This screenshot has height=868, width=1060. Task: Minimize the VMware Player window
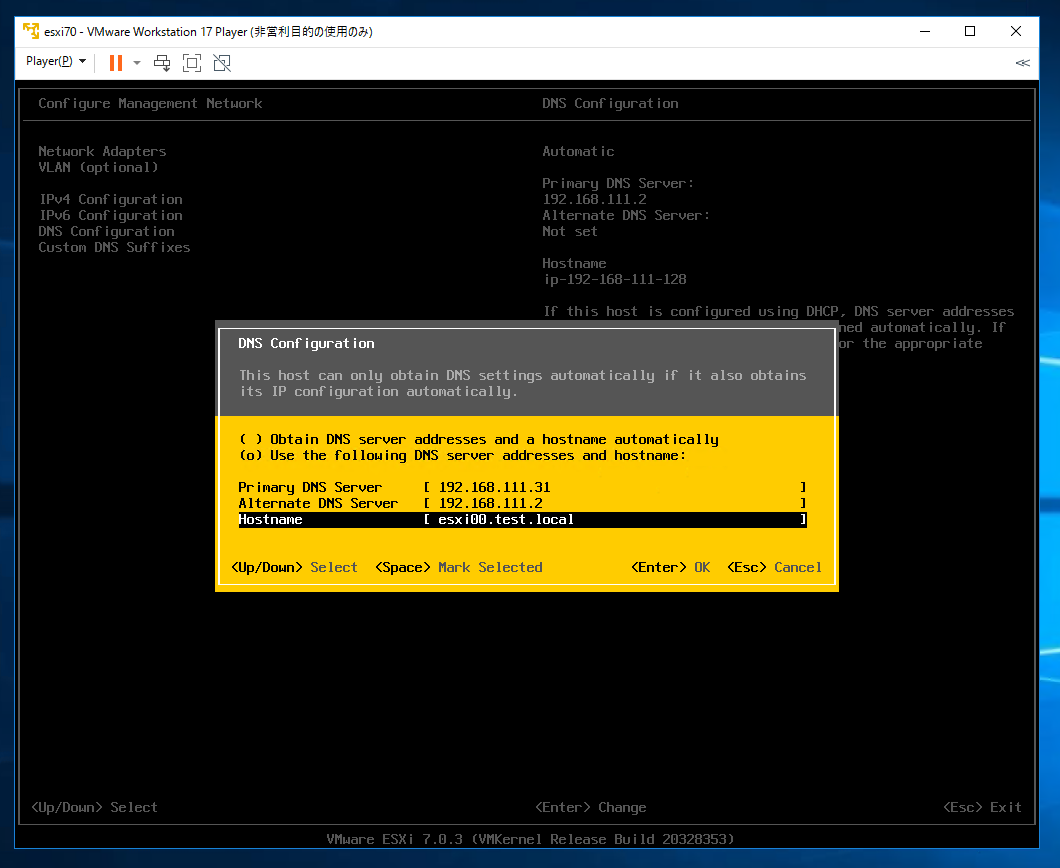point(925,31)
